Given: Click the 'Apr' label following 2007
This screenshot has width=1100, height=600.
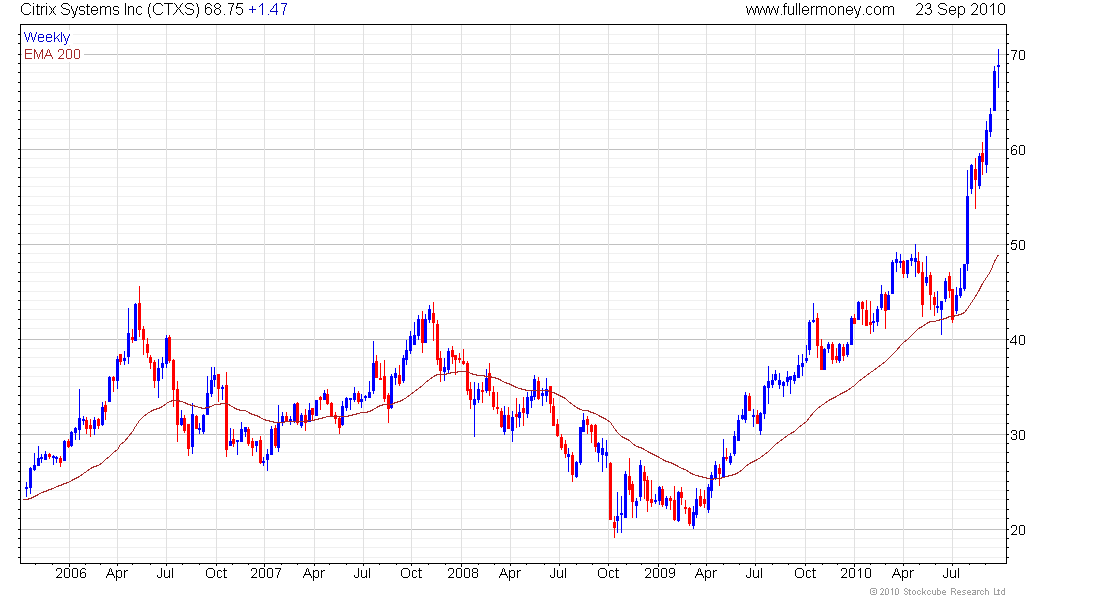Looking at the screenshot, I should (x=314, y=574).
